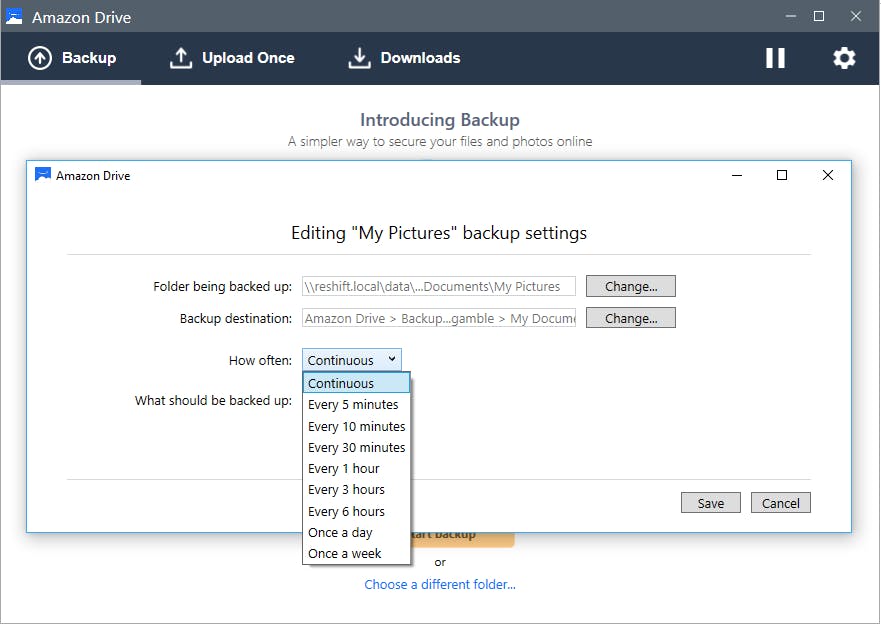The width and height of the screenshot is (881, 624).
Task: Click the Backup circular arrow icon
Action: 40,58
